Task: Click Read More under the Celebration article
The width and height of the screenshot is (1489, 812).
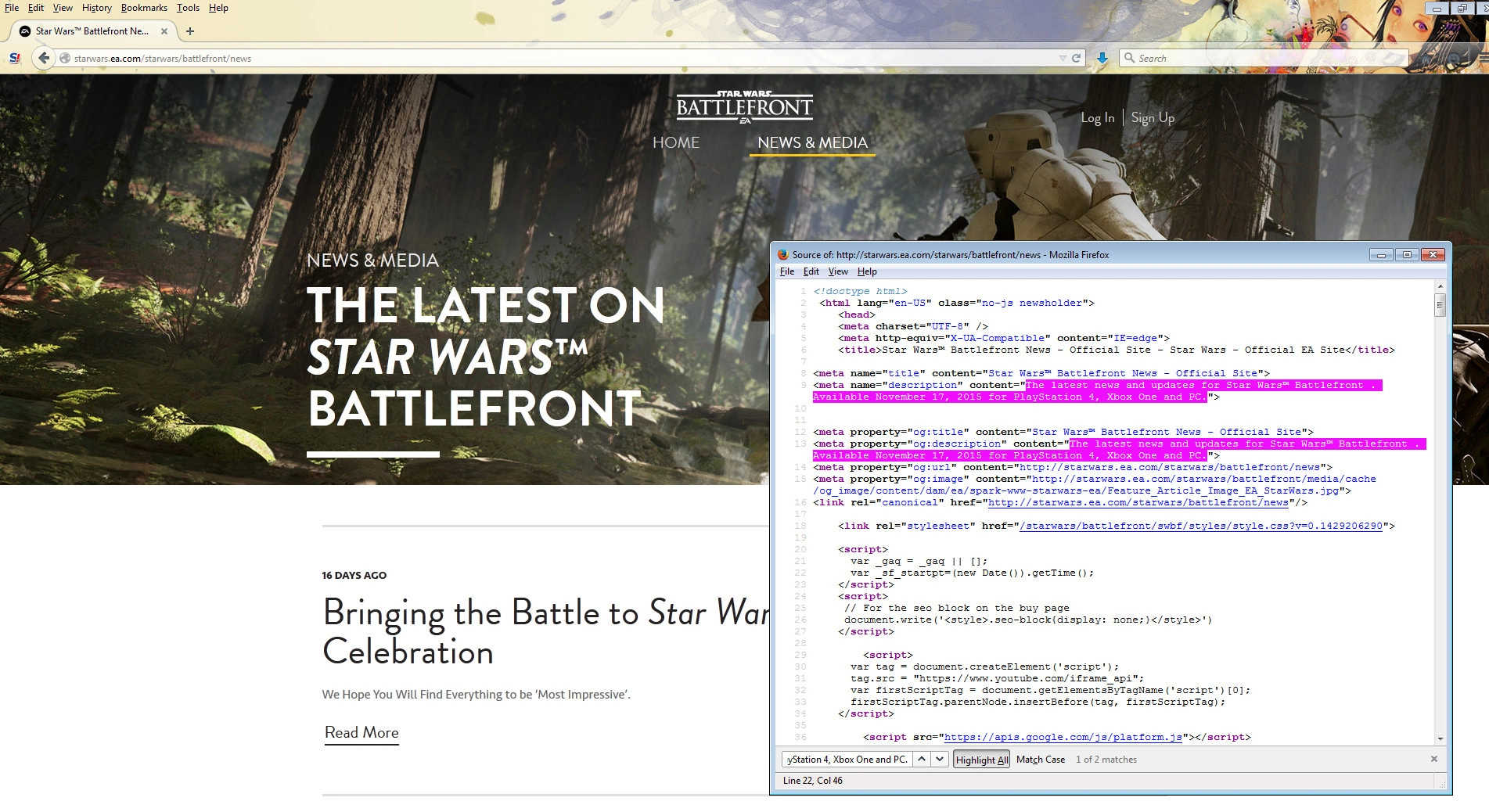Action: pos(361,733)
